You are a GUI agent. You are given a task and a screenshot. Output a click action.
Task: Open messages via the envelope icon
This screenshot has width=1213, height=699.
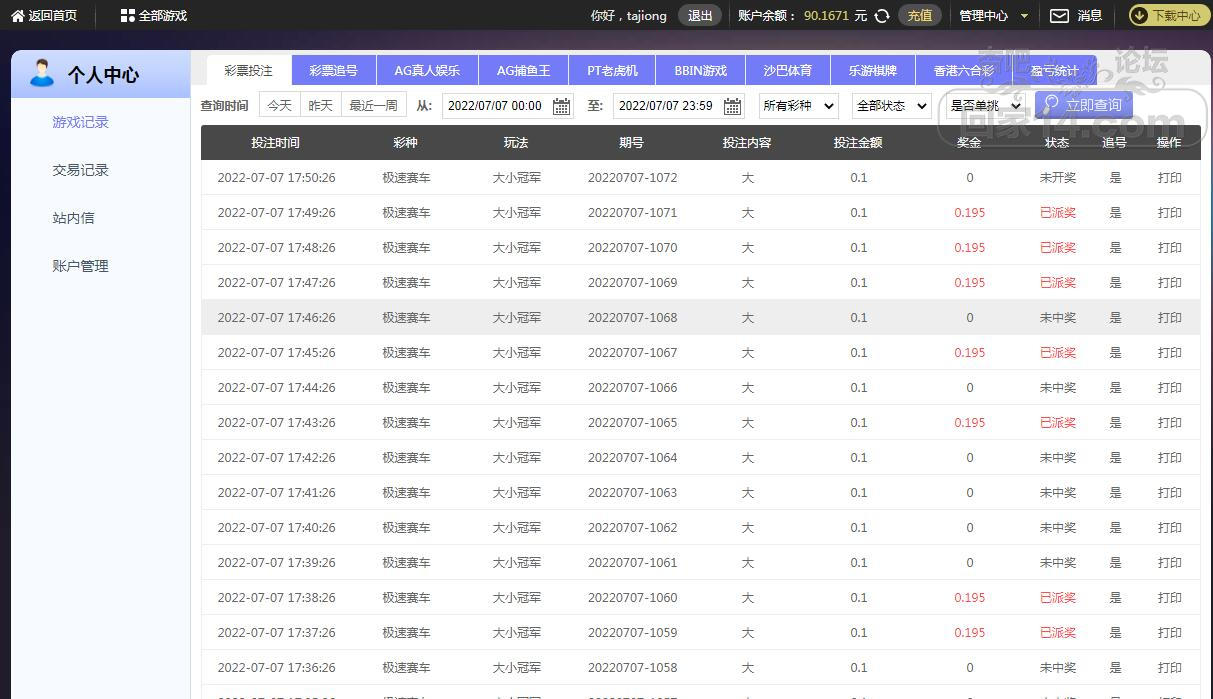[x=1059, y=16]
